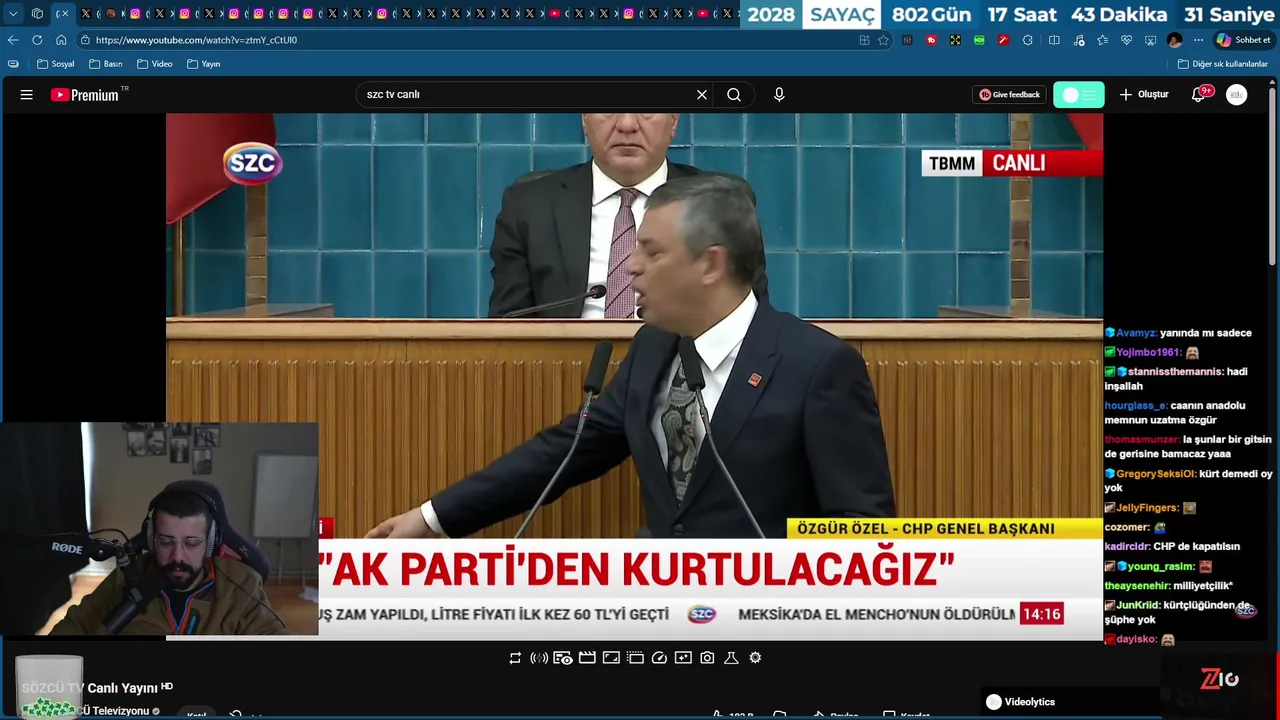The width and height of the screenshot is (1280, 720).
Task: Click the Oluştur create button
Action: [x=1144, y=95]
